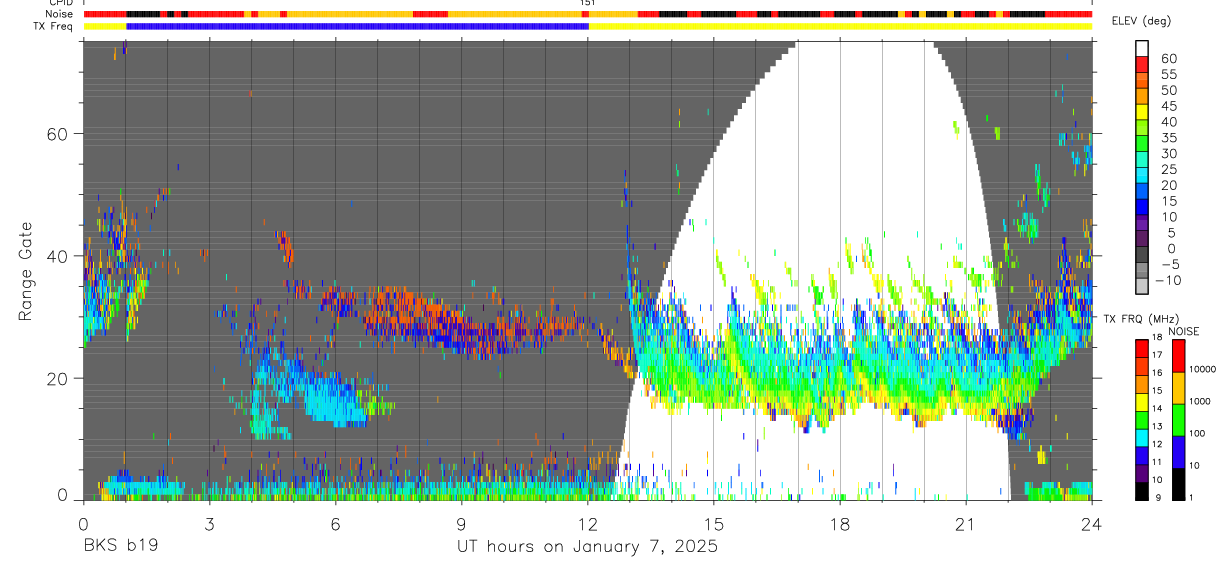Click the '20' tick label on the Range Gate axis
Viewport: 1228px width, 567px height.
[56, 378]
